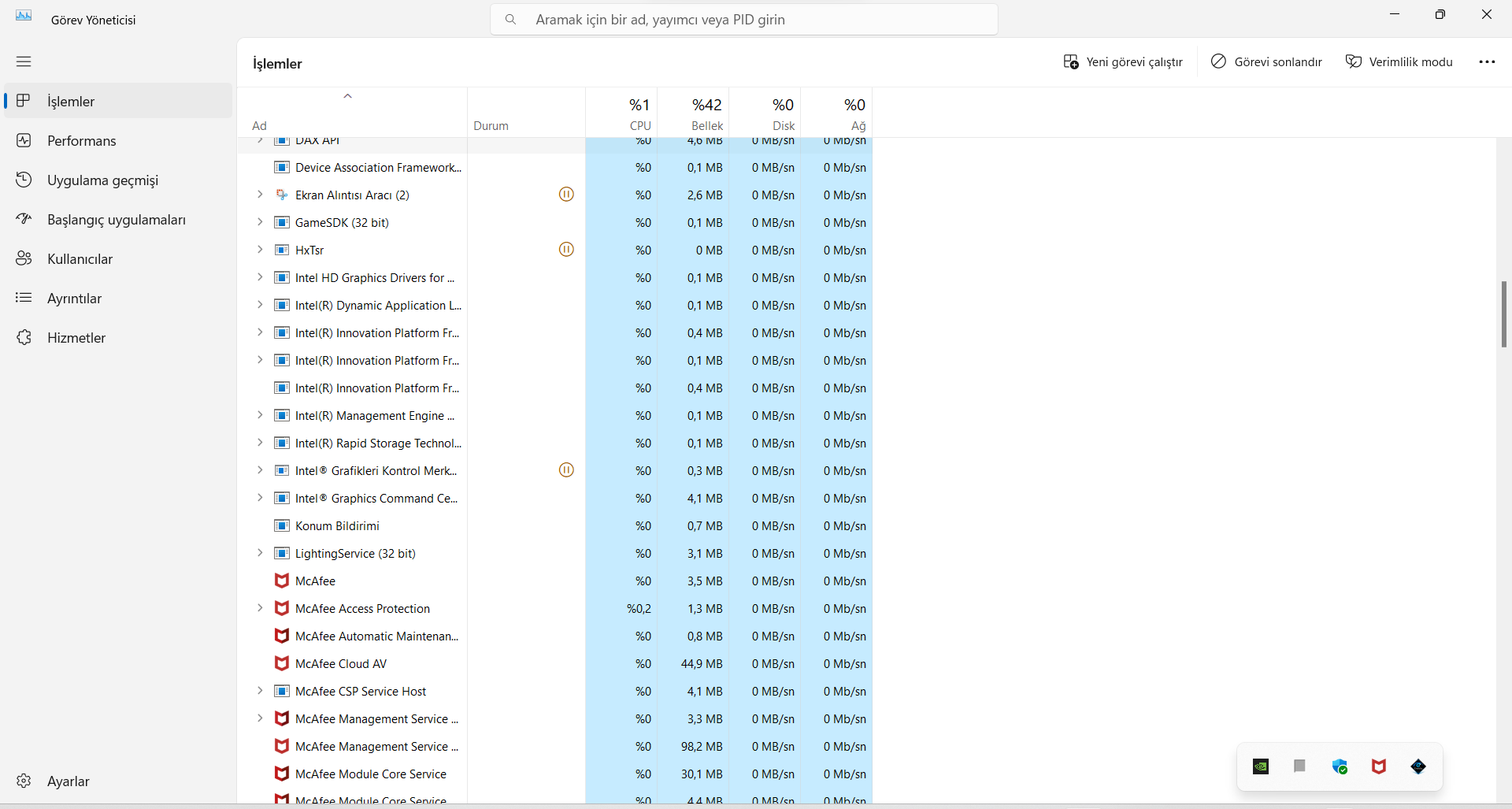The width and height of the screenshot is (1512, 809).
Task: Expand the HxTsr process row
Action: [260, 250]
